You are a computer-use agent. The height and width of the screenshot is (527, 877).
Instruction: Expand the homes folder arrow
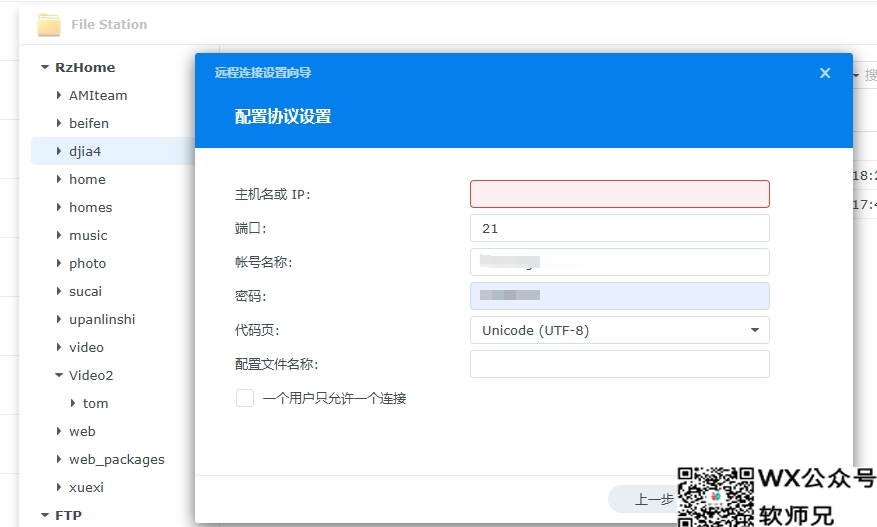click(59, 207)
